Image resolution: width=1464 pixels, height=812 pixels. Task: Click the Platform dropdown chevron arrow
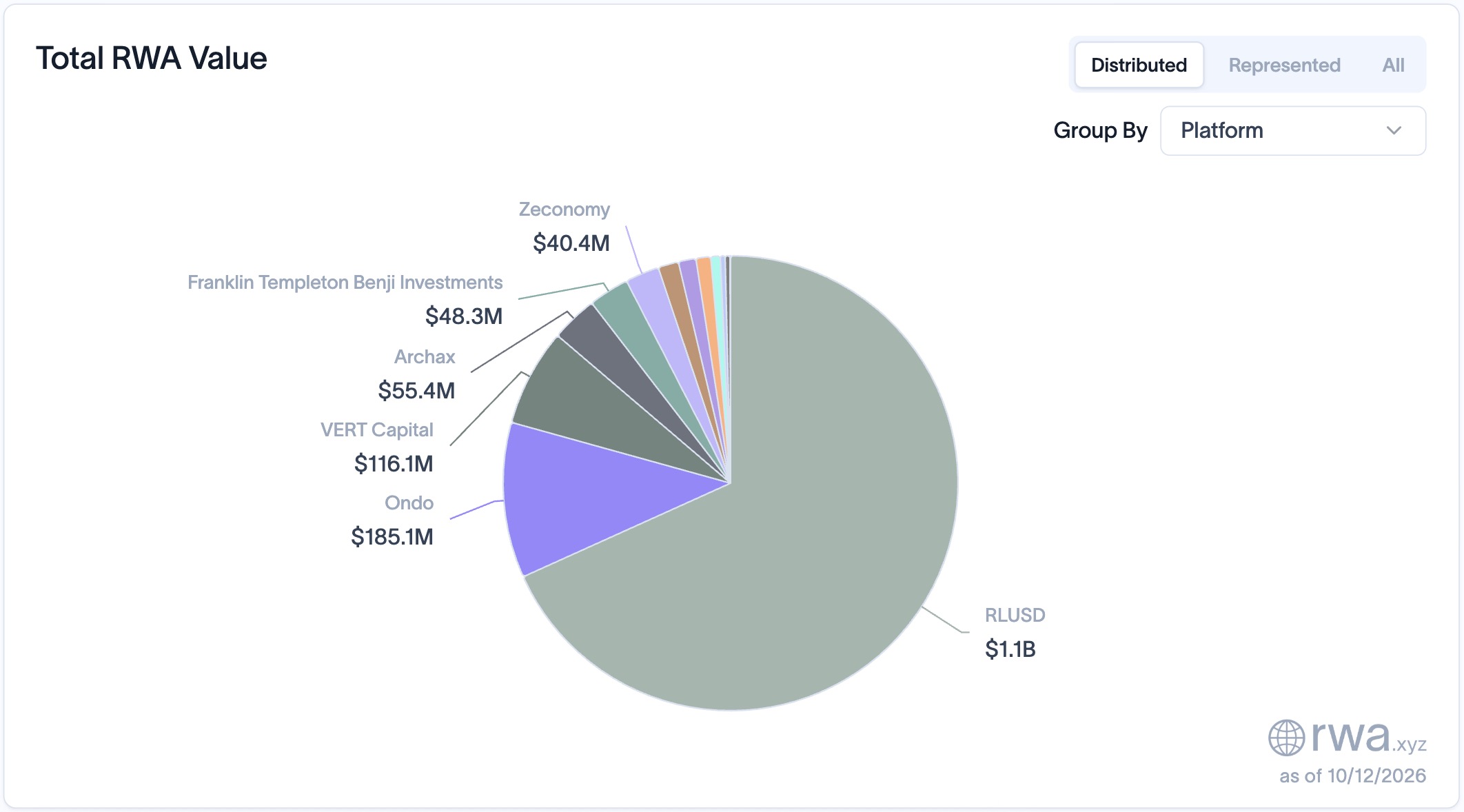click(x=1394, y=130)
